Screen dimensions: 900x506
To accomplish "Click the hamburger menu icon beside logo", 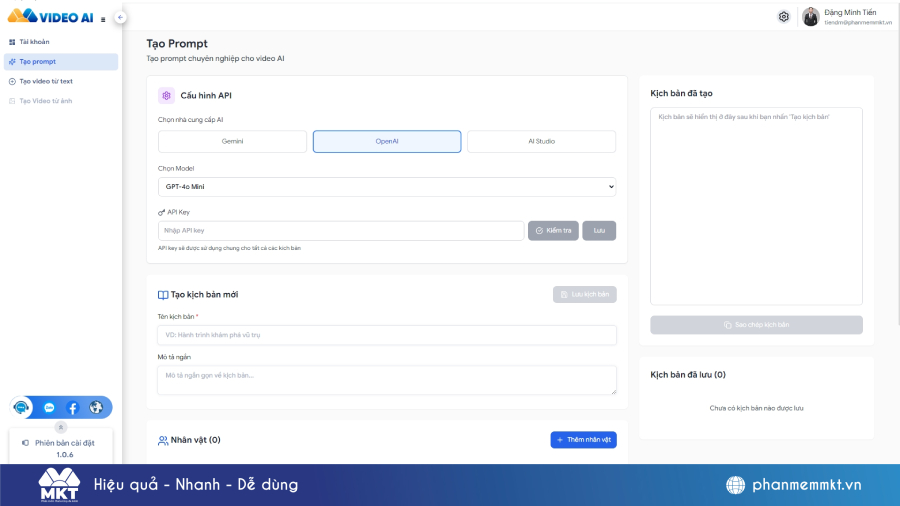I will 103,19.
